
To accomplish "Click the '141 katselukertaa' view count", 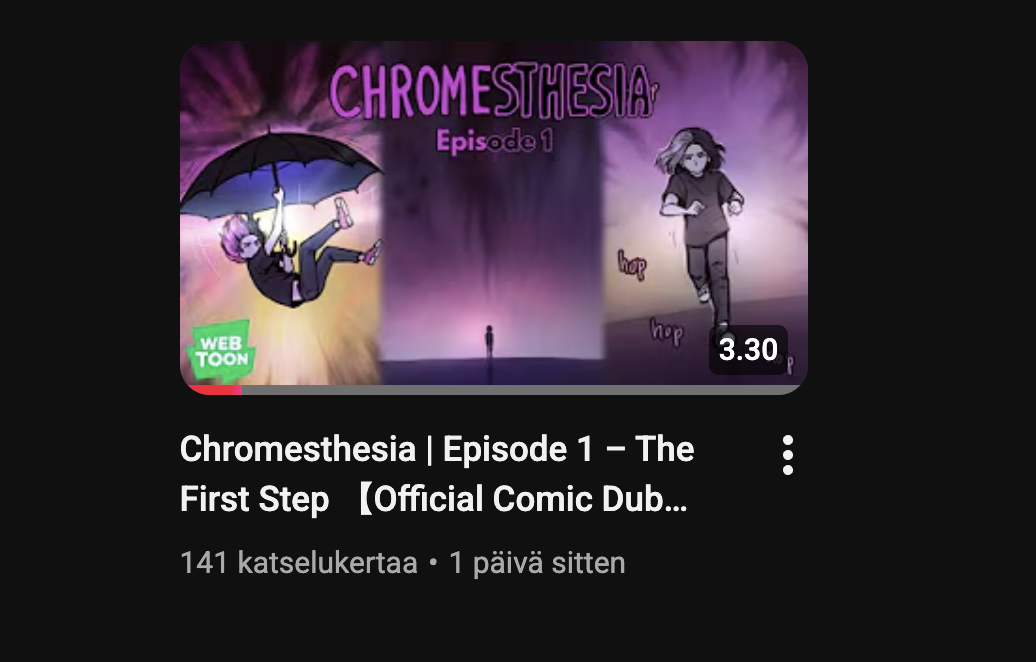I will pos(299,563).
